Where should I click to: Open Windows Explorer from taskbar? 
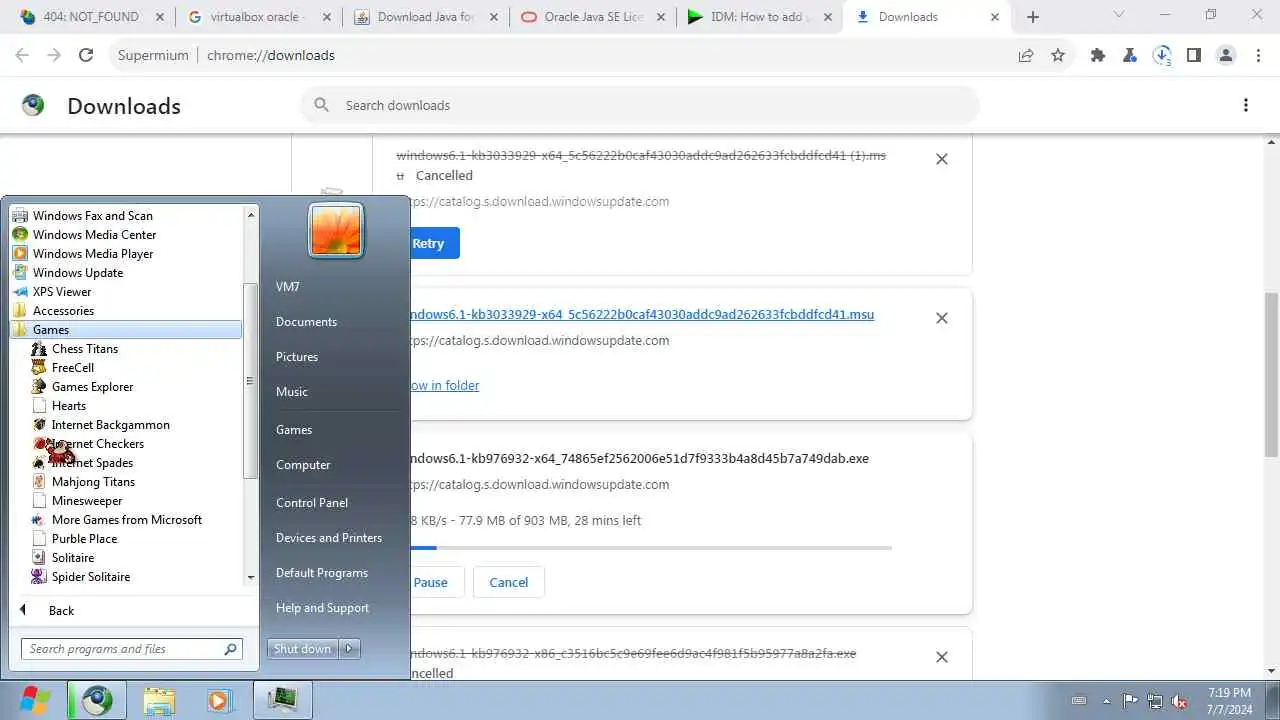coord(159,700)
